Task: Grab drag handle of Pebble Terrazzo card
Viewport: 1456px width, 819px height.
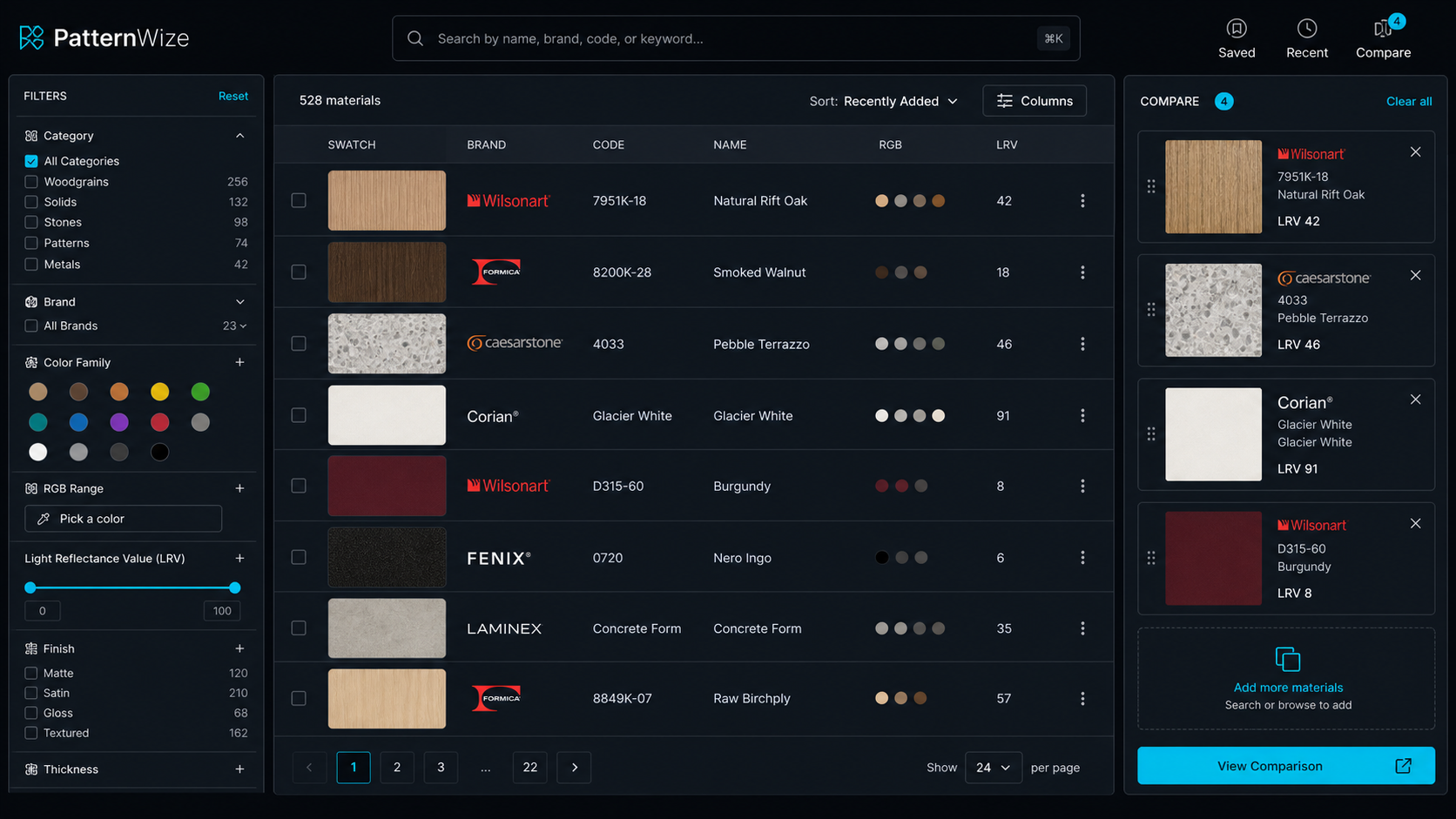Action: 1151,310
